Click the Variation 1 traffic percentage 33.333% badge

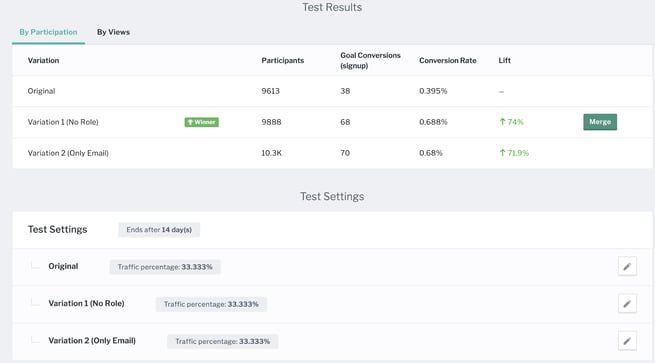211,304
